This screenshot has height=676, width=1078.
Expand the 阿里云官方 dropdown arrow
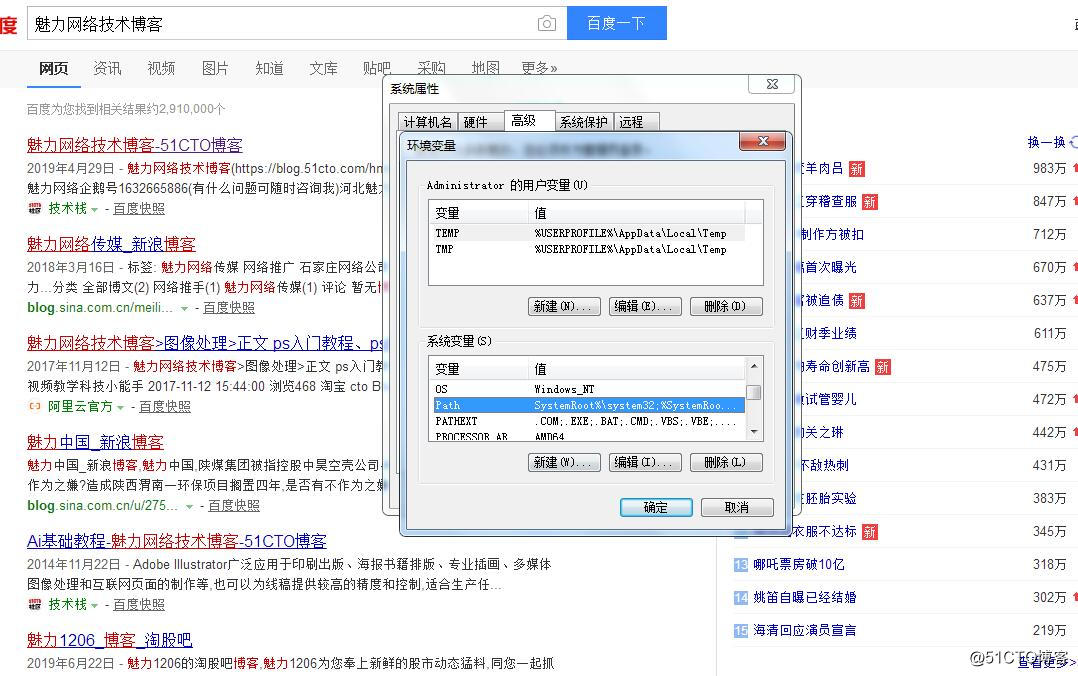coord(120,407)
